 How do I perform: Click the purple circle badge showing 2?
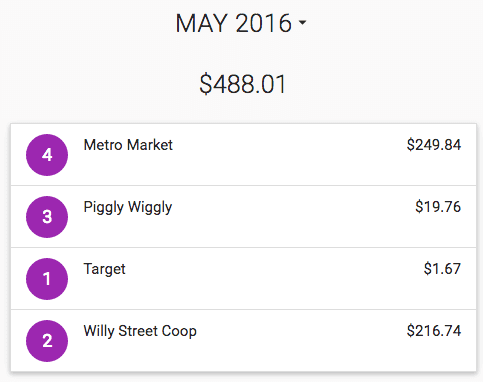(x=47, y=341)
